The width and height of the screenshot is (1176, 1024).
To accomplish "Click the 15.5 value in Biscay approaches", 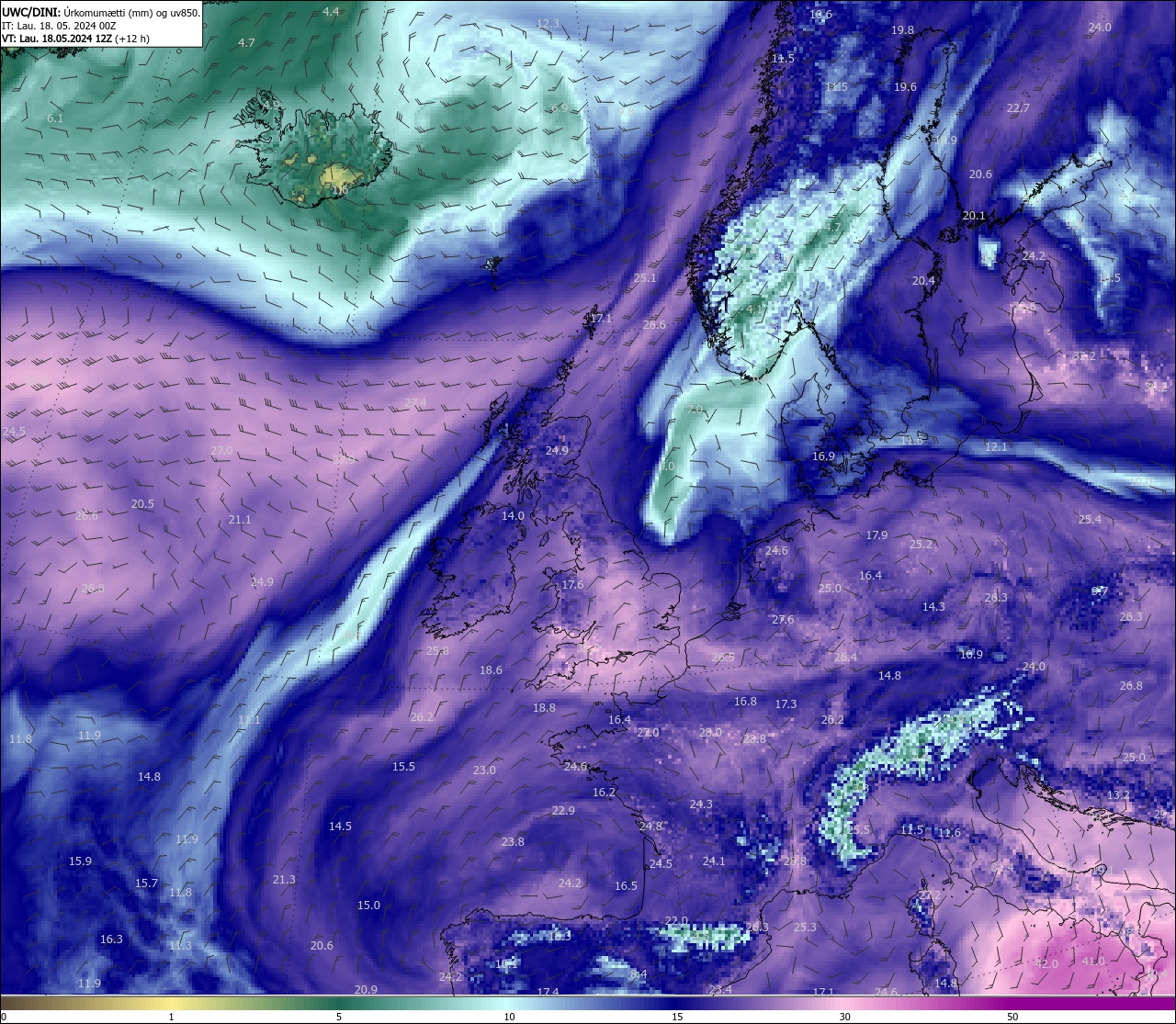I will (x=403, y=767).
